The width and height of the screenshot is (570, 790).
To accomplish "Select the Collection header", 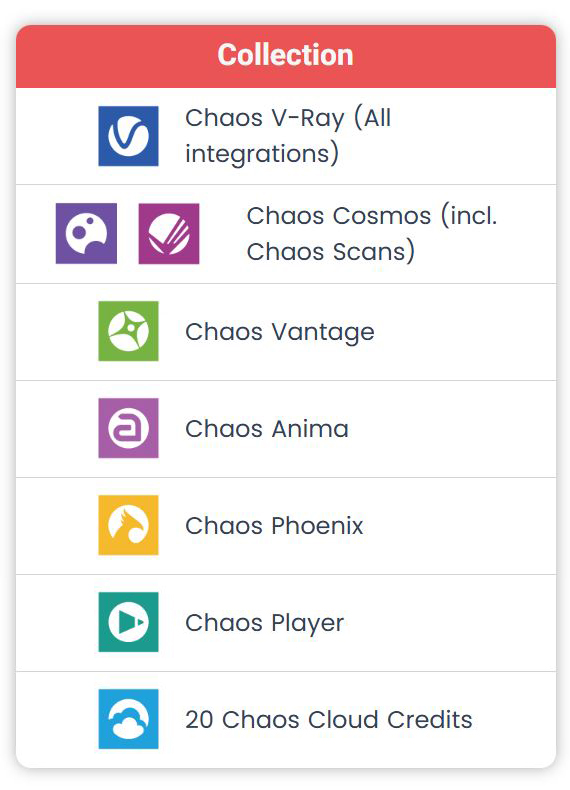I will coord(286,56).
